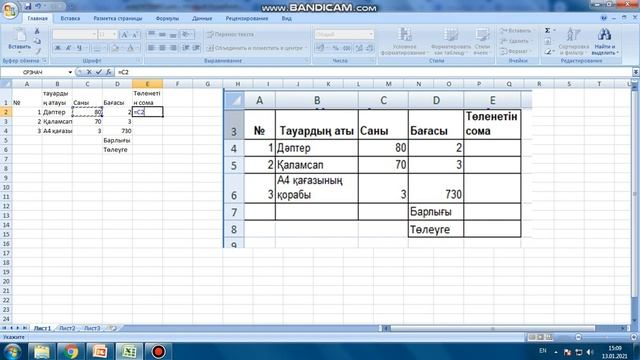This screenshot has width=640, height=360.
Task: Click Delete cells (Удалить) in Cells group
Action: [515, 41]
